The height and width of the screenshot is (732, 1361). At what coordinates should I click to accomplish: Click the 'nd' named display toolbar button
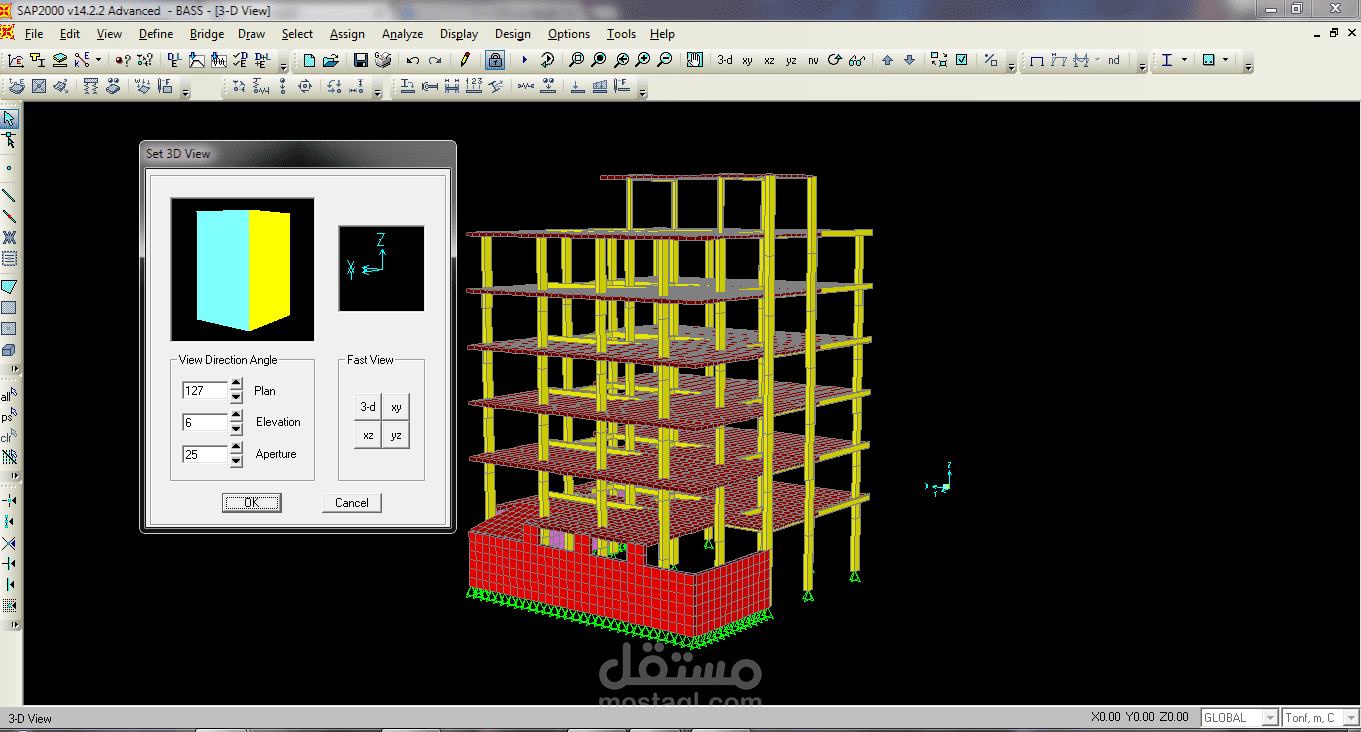pos(1113,60)
